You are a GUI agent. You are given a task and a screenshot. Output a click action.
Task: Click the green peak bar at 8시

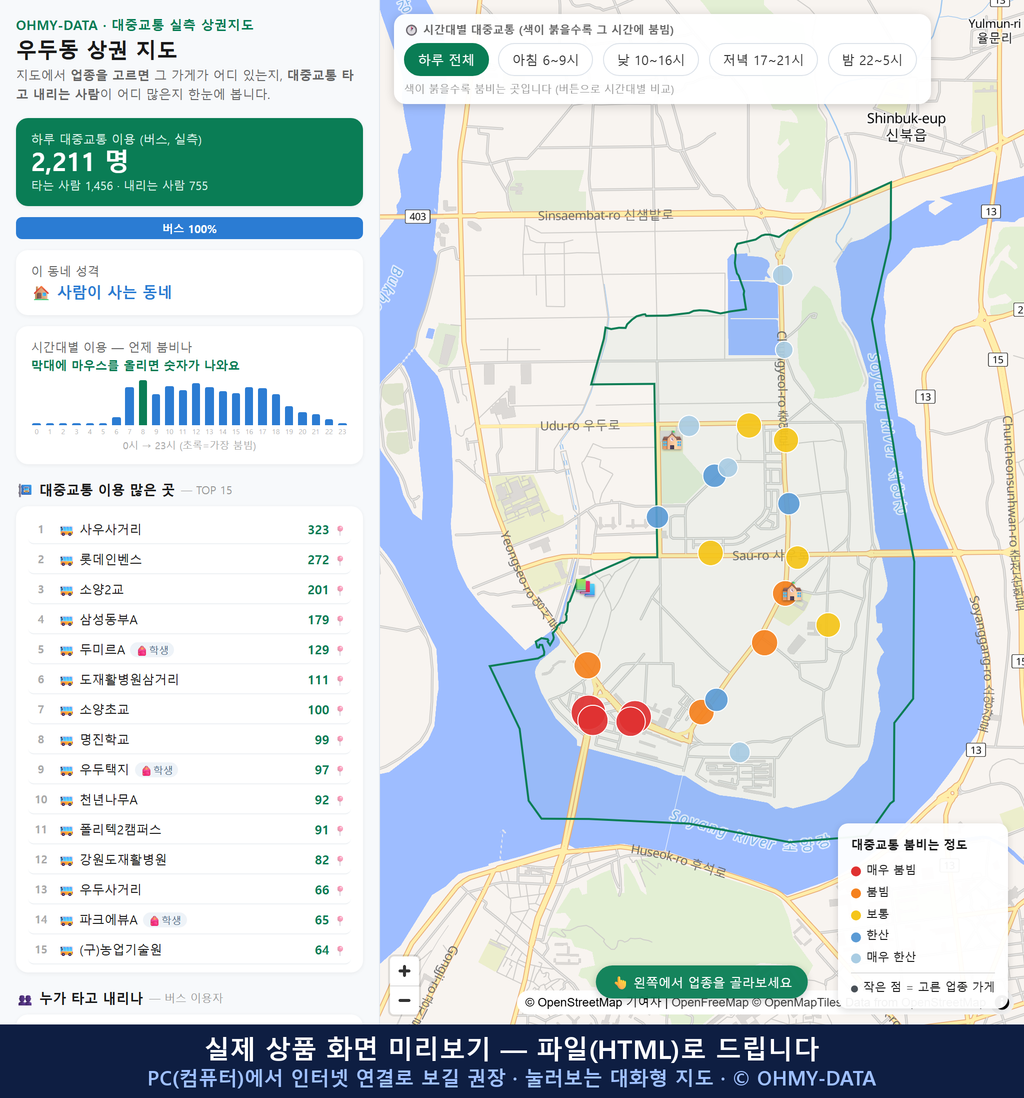tap(143, 403)
